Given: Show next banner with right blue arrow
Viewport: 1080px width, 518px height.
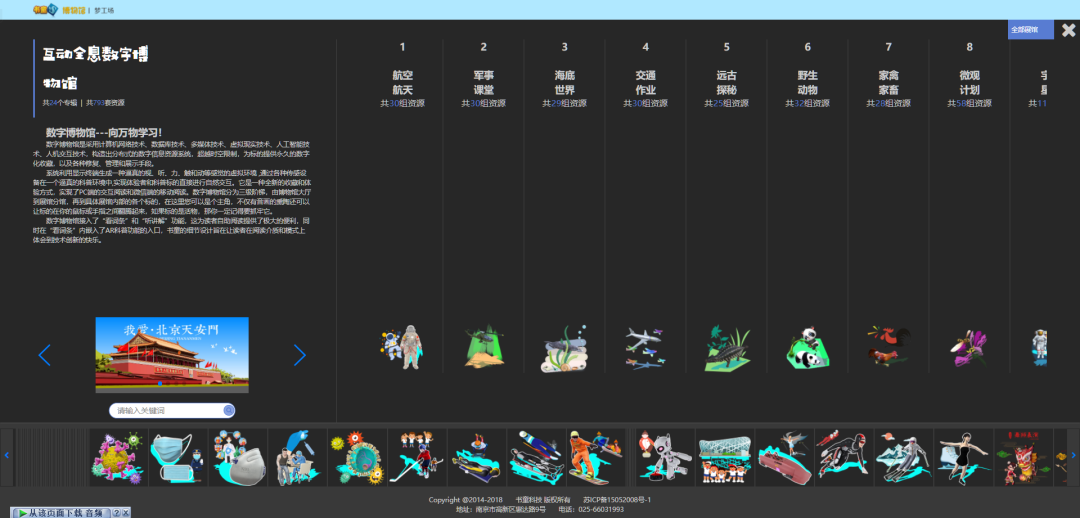Looking at the screenshot, I should [x=300, y=355].
